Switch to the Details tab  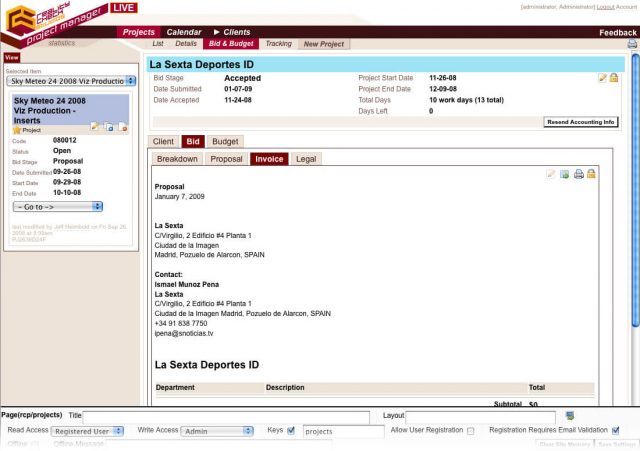click(x=186, y=44)
